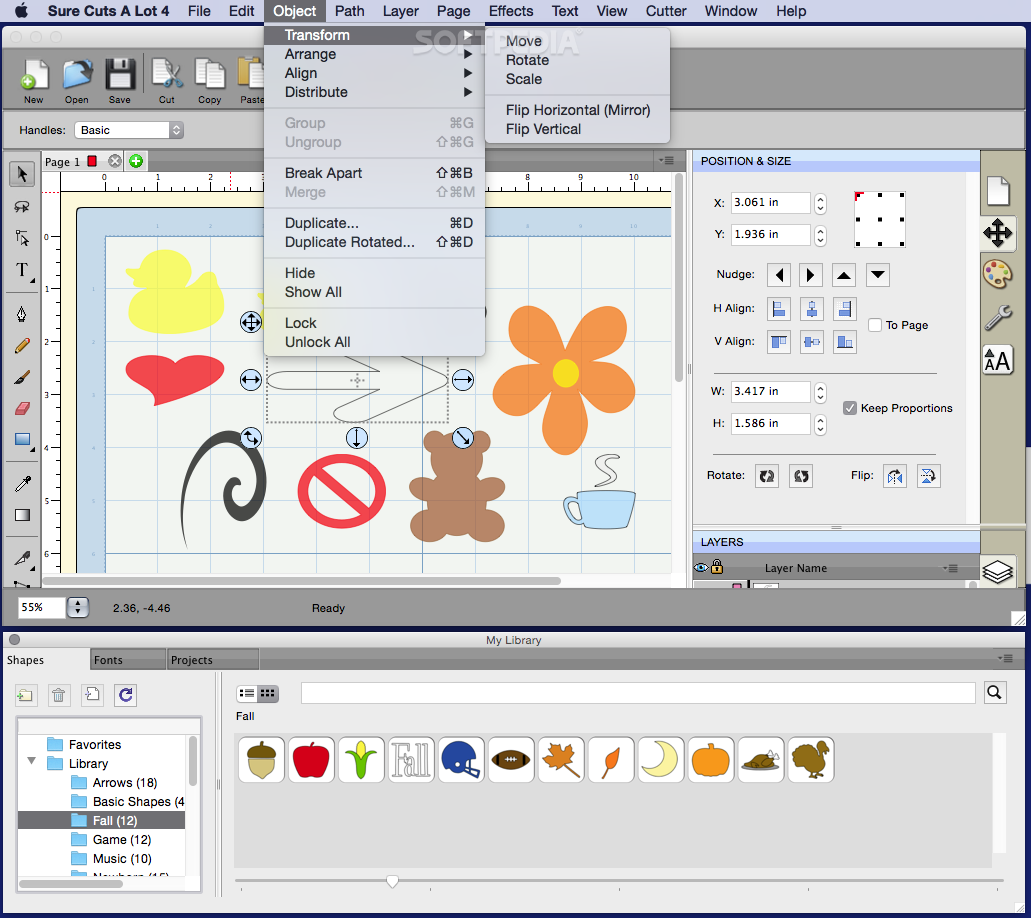This screenshot has width=1031, height=918.
Task: Collapse the Library tree folder
Action: pyautogui.click(x=31, y=761)
